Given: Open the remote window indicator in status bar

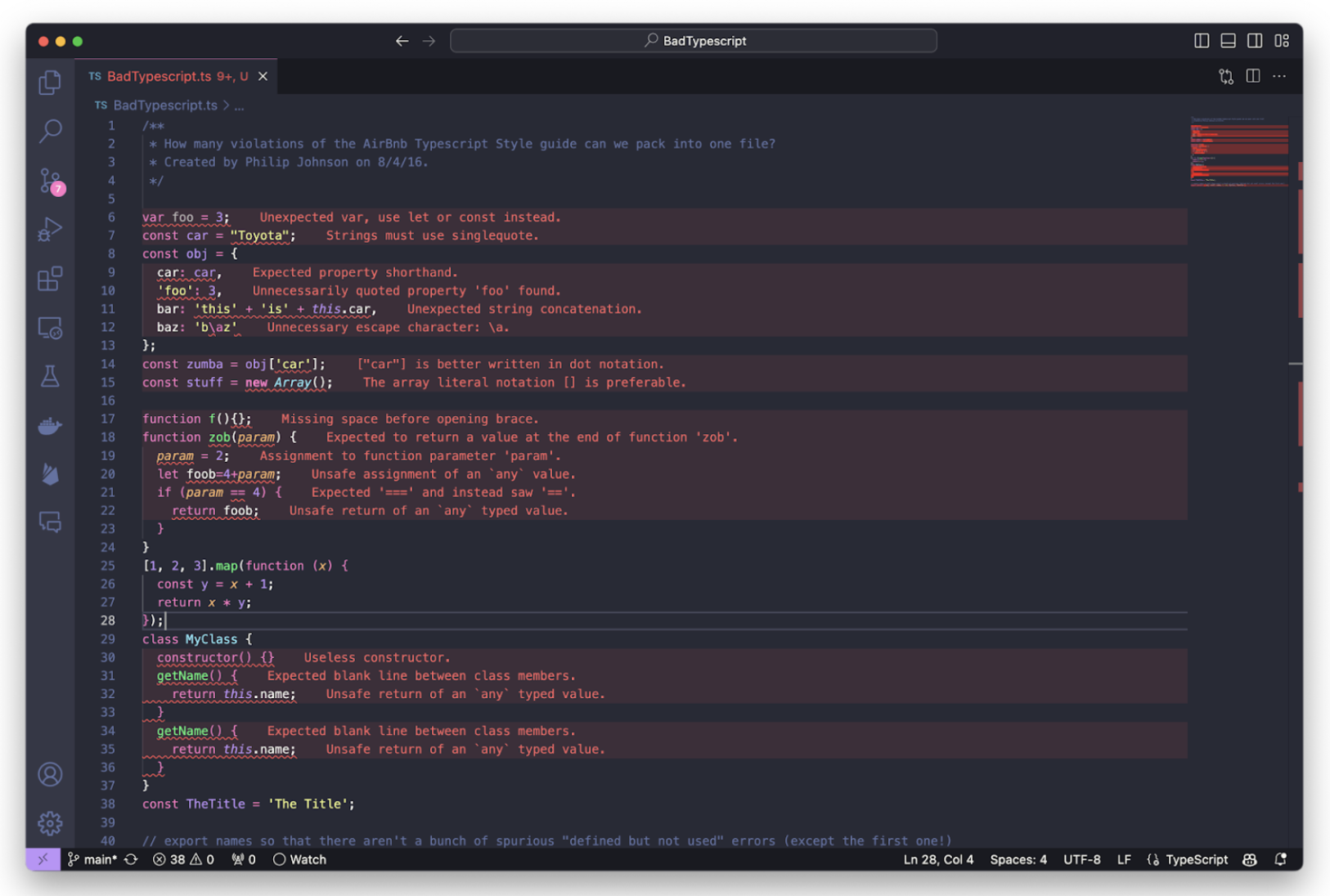Looking at the screenshot, I should click(x=43, y=859).
